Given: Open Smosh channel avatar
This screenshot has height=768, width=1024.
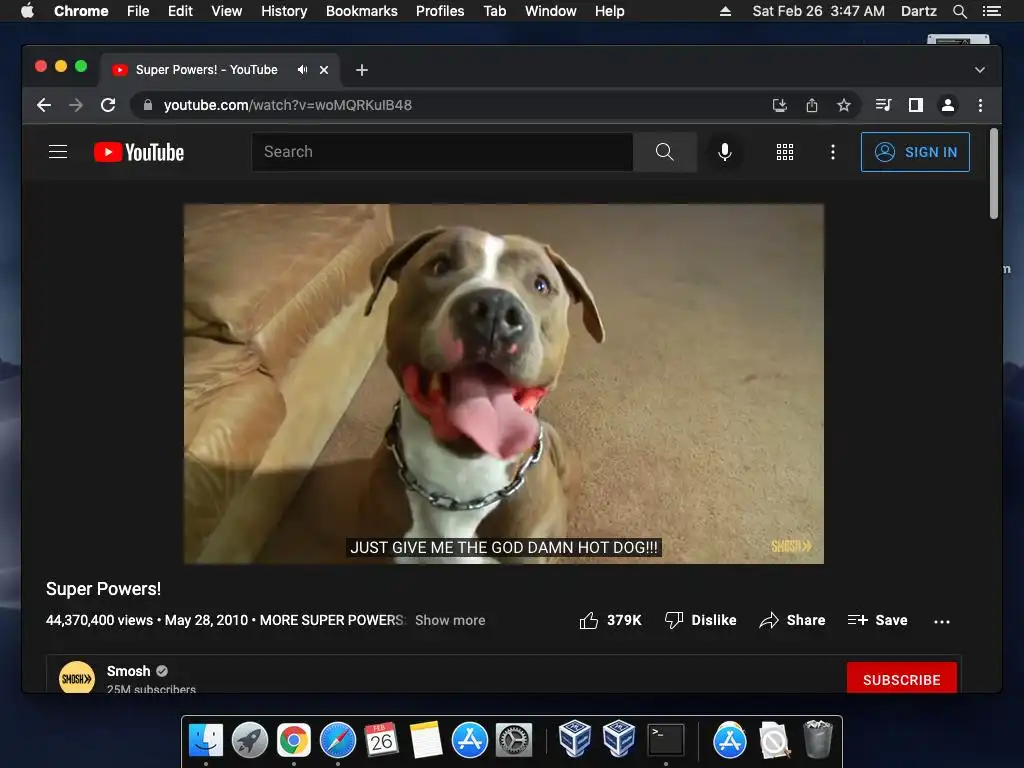Looking at the screenshot, I should pyautogui.click(x=77, y=678).
